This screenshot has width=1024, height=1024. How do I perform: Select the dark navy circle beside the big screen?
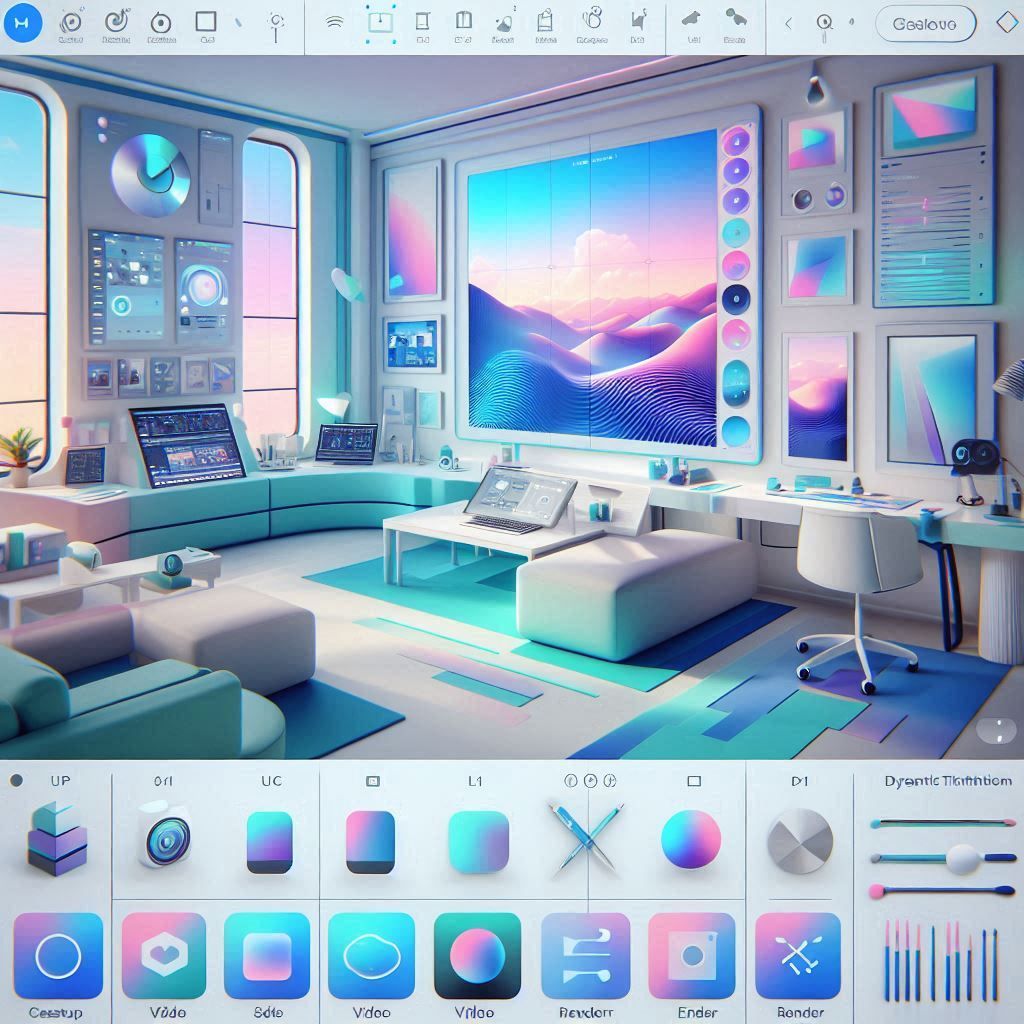(x=736, y=300)
